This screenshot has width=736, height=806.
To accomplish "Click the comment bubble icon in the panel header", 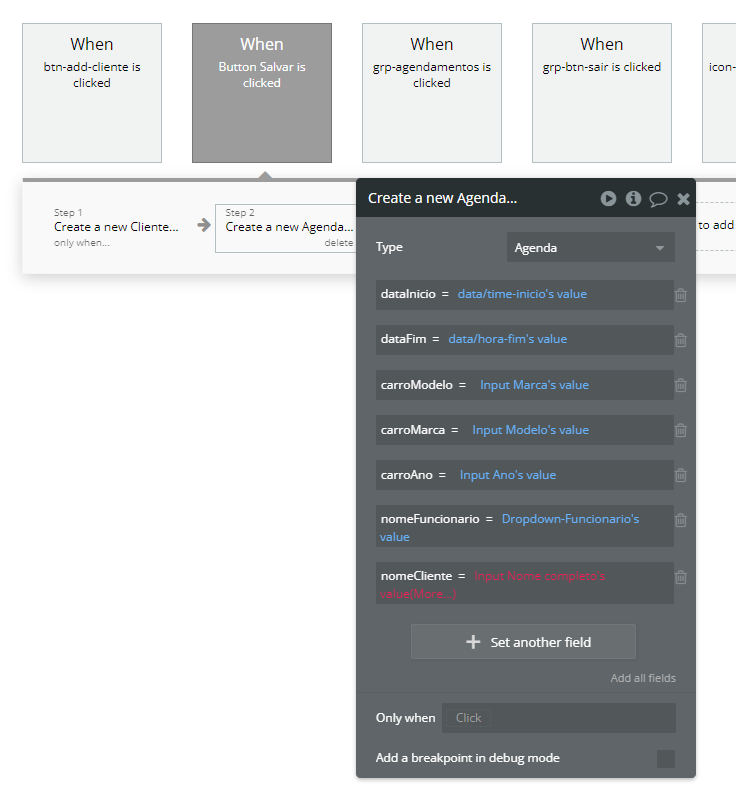I will coord(658,199).
